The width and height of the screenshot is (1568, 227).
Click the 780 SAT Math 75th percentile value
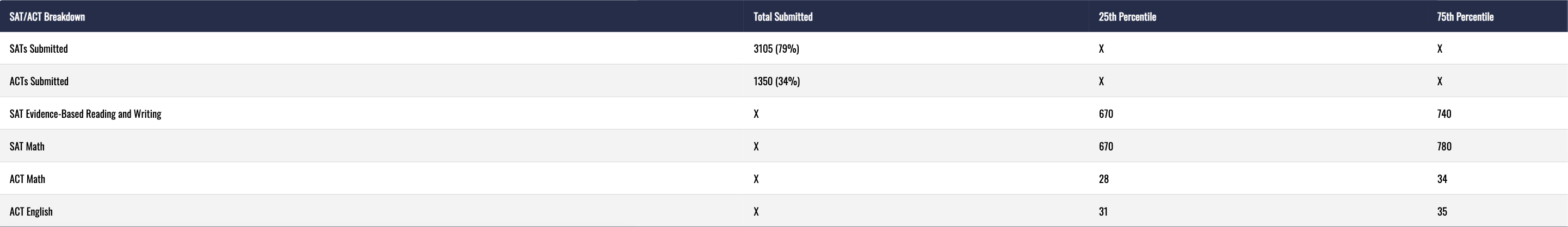pos(1444,146)
